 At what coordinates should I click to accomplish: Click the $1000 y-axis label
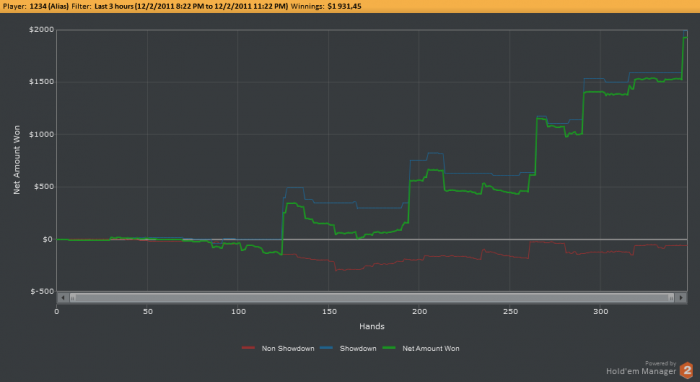[42, 134]
